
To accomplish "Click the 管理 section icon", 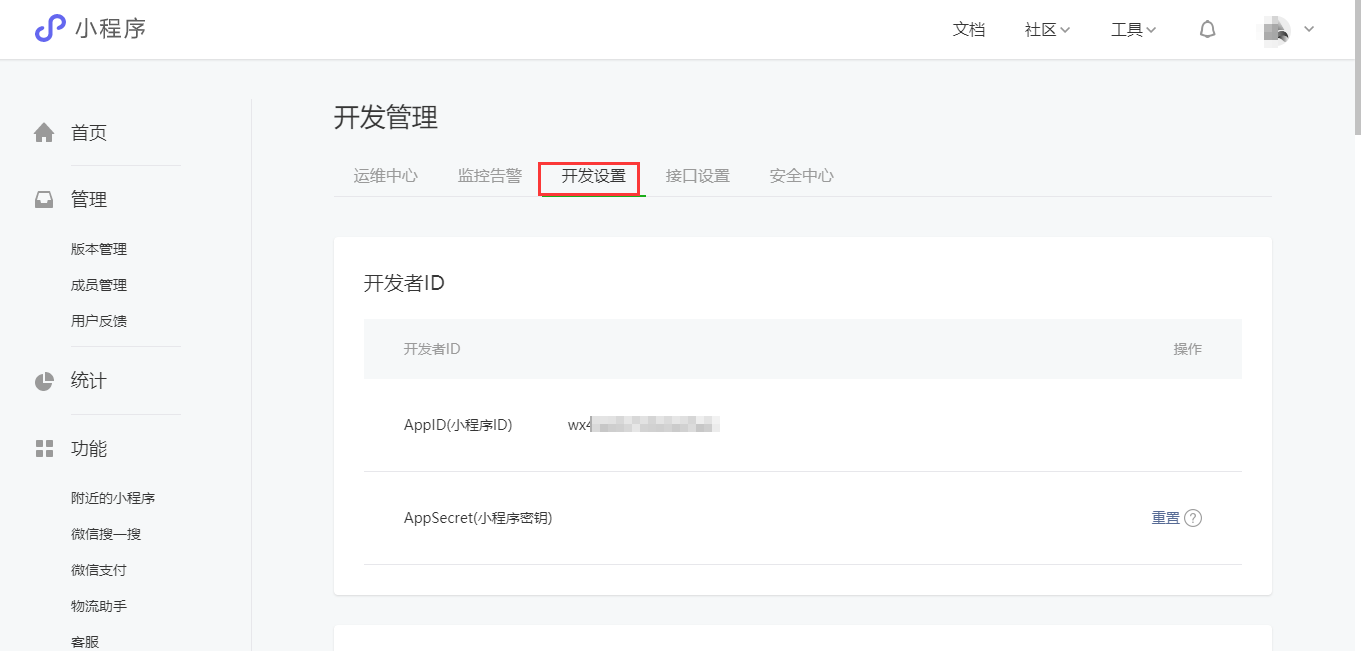I will pos(44,198).
